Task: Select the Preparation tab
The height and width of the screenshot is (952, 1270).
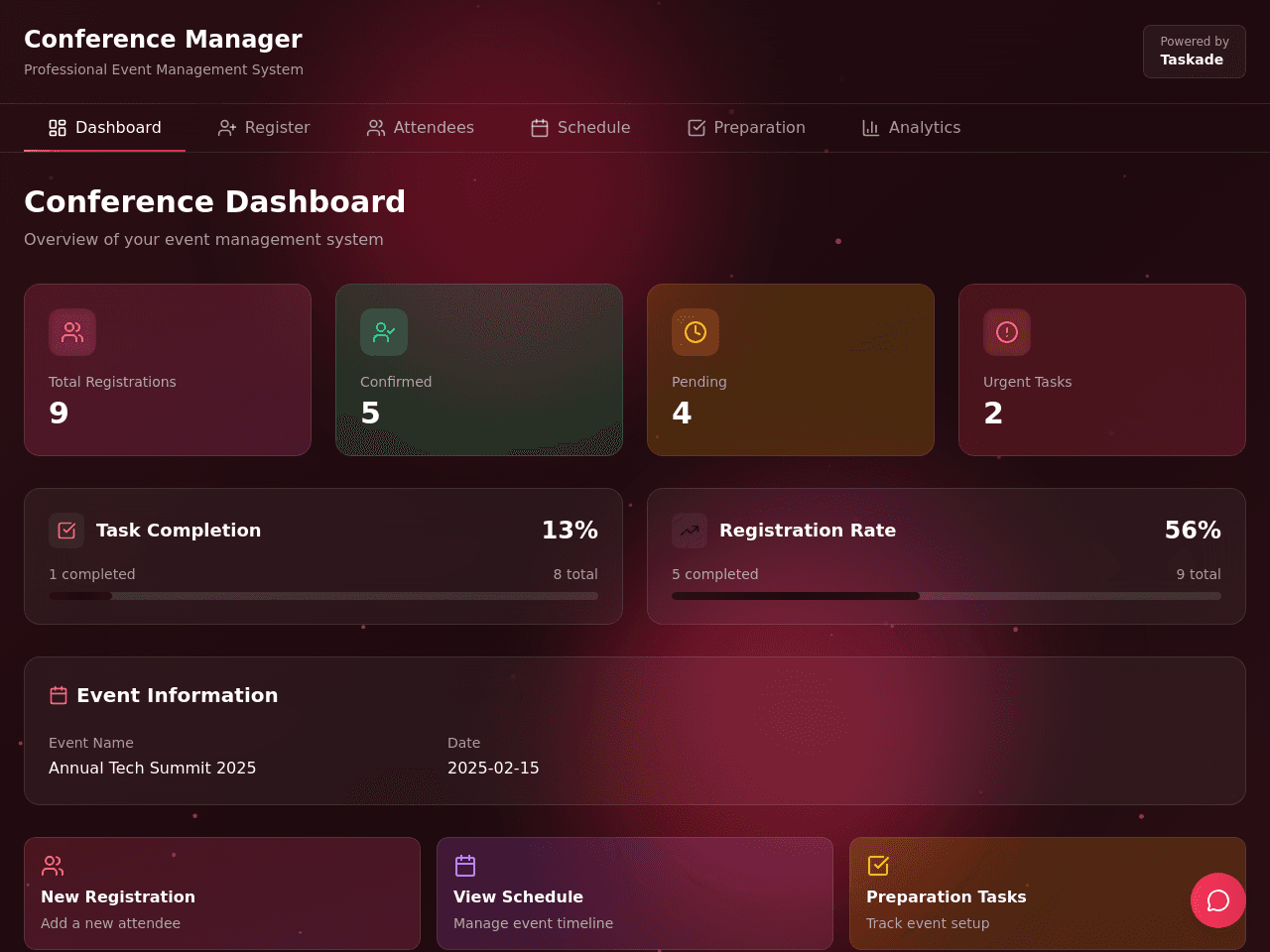Action: (746, 128)
